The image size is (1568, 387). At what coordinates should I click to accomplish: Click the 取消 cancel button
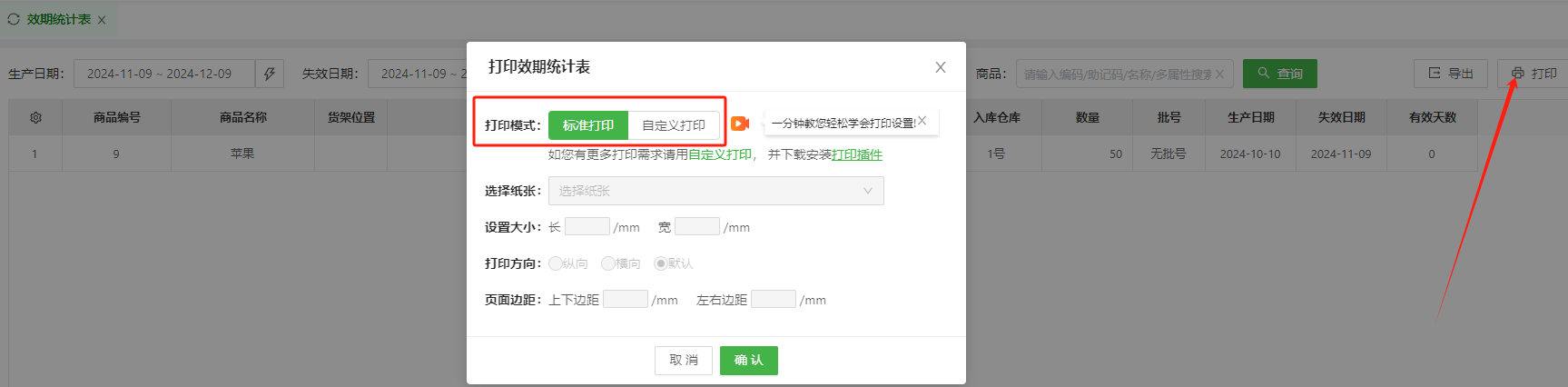pyautogui.click(x=684, y=360)
